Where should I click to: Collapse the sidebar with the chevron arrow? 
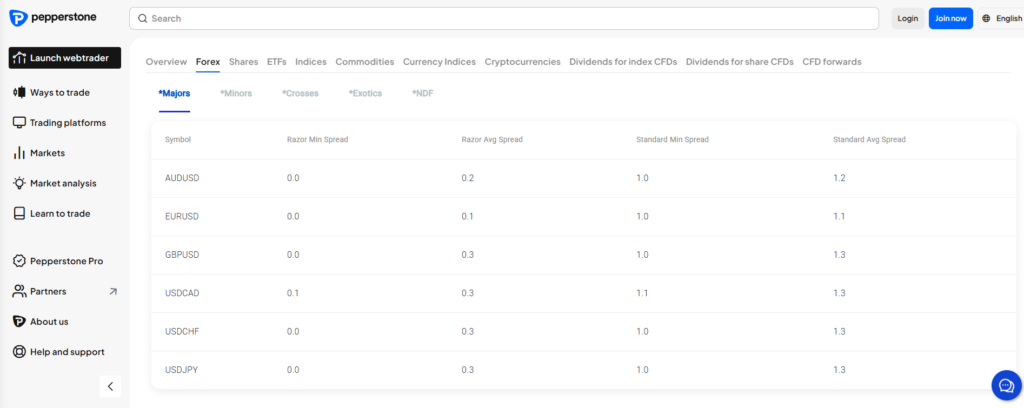click(x=110, y=386)
